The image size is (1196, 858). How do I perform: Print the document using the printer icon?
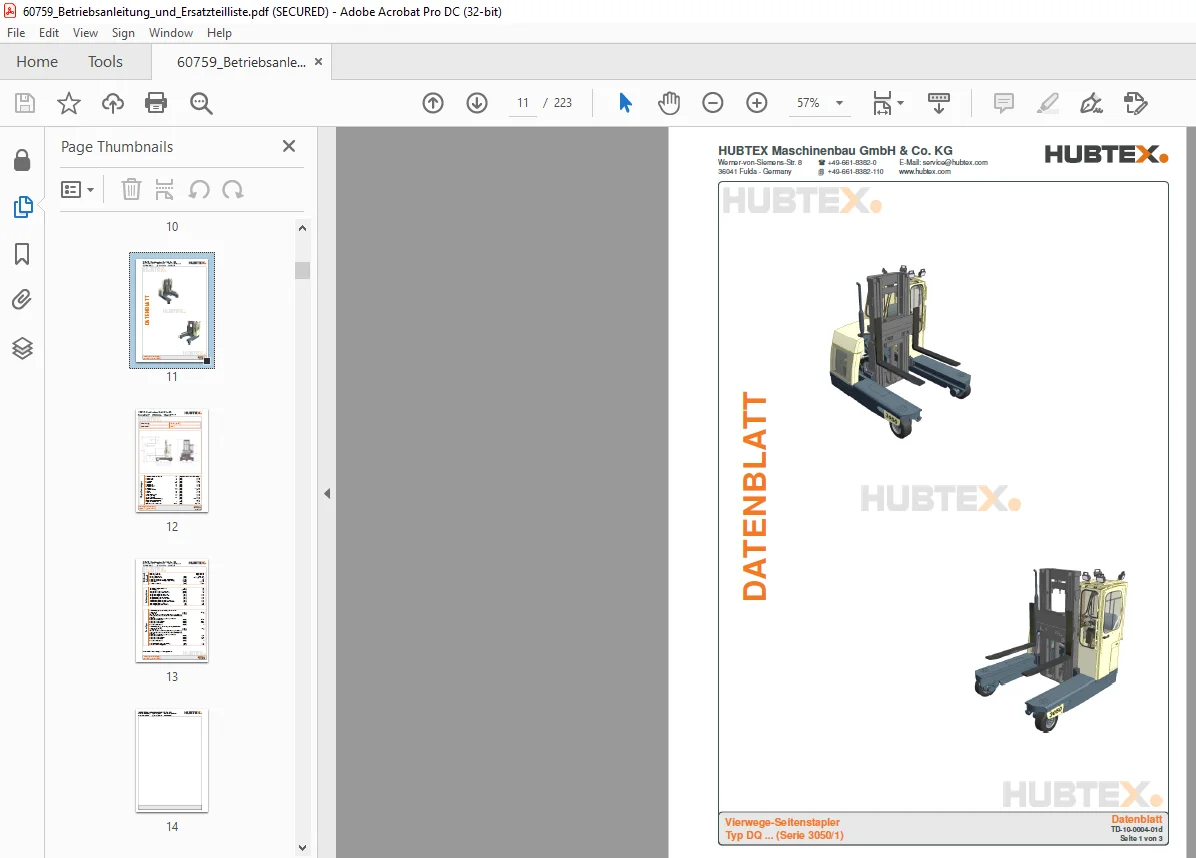pyautogui.click(x=156, y=103)
